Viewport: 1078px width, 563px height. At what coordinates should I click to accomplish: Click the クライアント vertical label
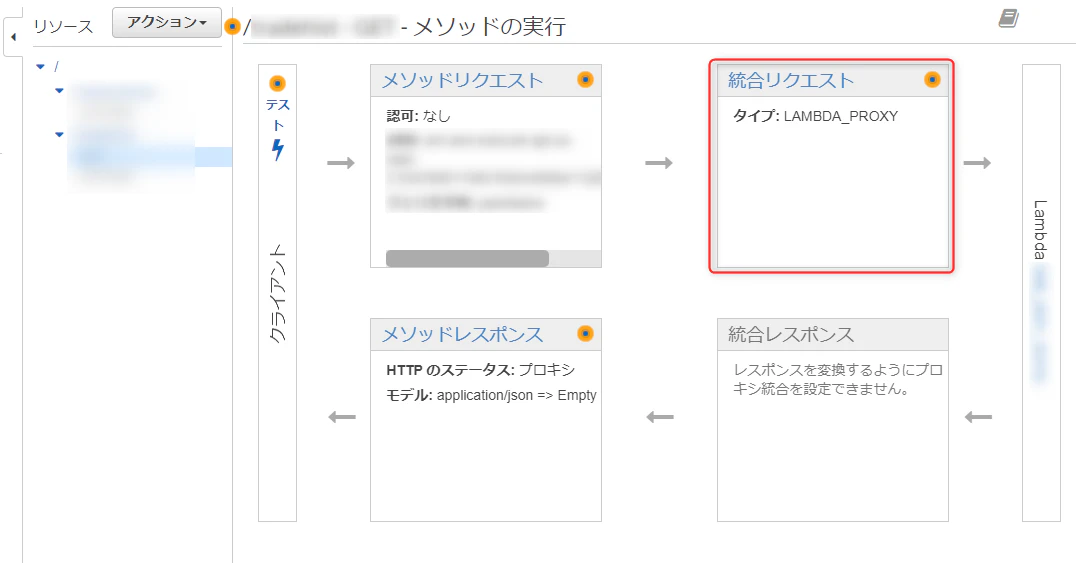[277, 294]
